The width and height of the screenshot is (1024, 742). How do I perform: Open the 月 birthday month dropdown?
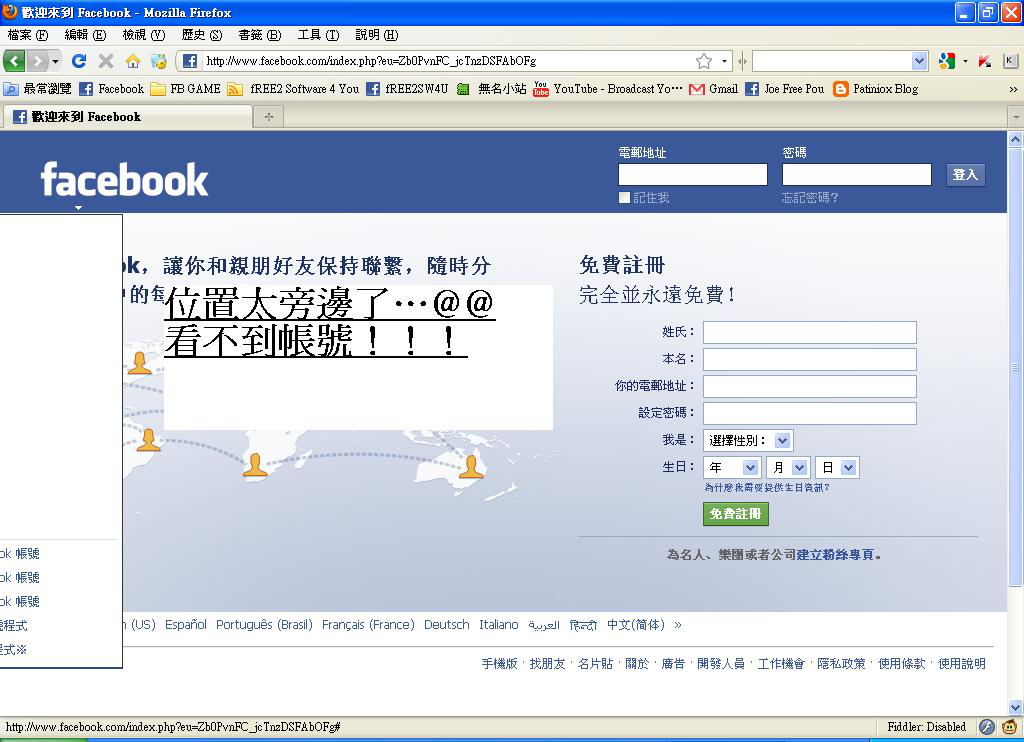point(788,467)
